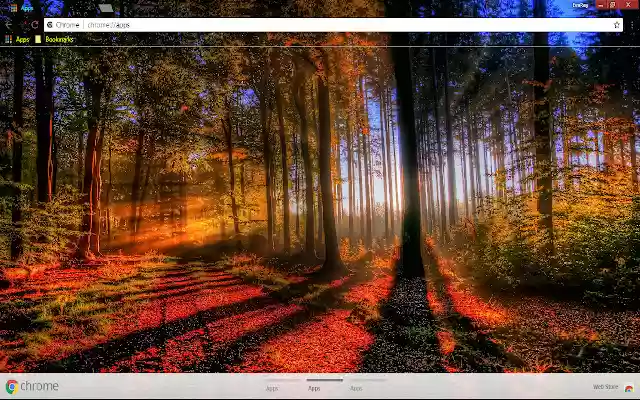The image size is (640, 400).
Task: Click the Web Store rainbow icon
Action: click(629, 388)
